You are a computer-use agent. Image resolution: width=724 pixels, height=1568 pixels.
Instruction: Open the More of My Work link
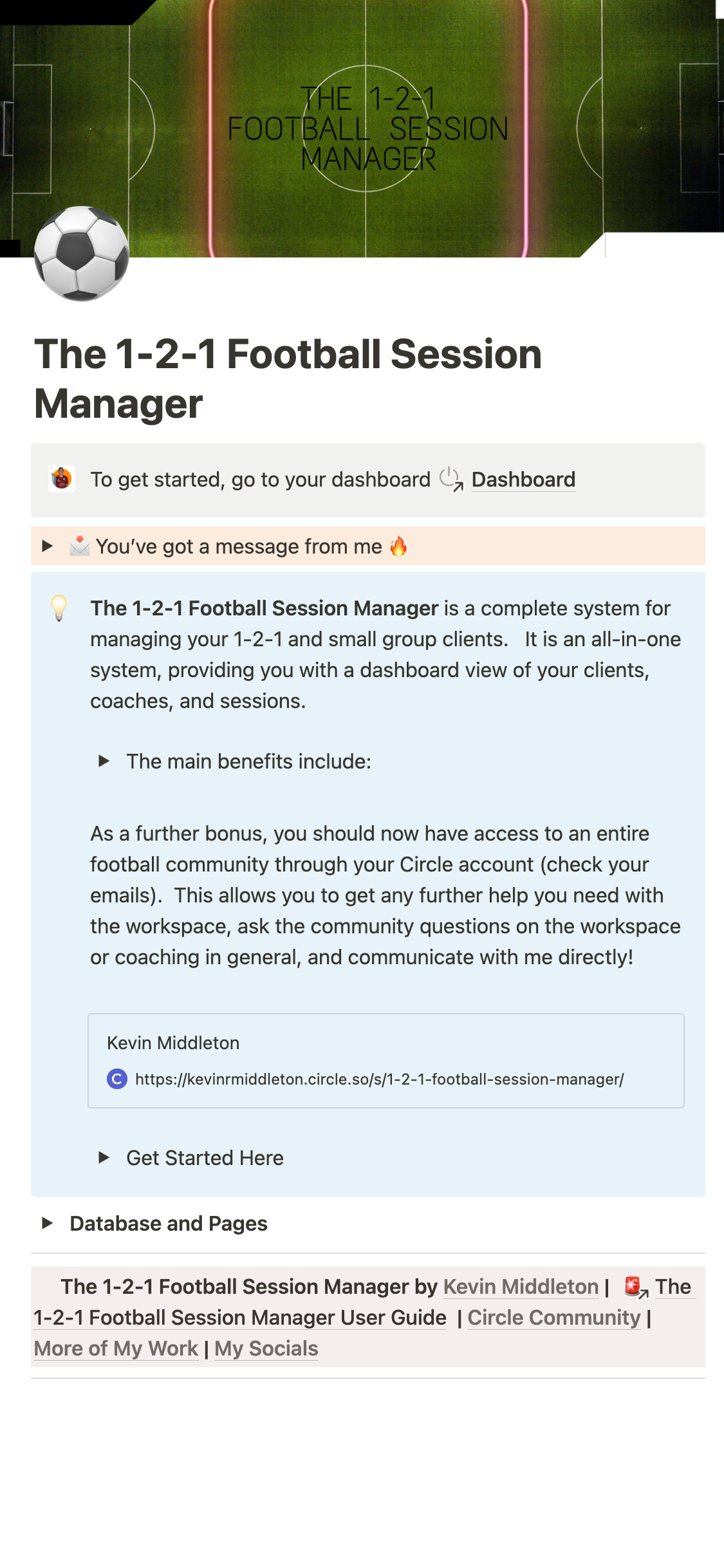[x=116, y=1349]
